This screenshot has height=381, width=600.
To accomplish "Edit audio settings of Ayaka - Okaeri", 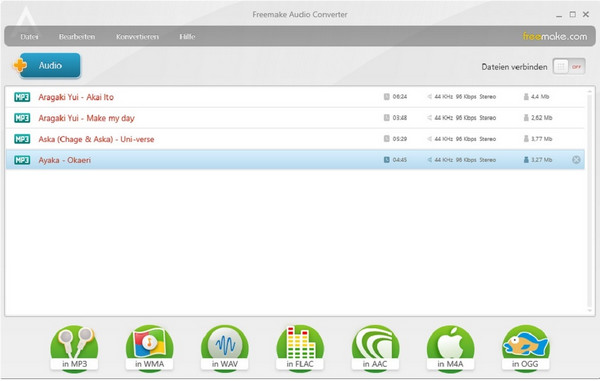I will [x=461, y=160].
